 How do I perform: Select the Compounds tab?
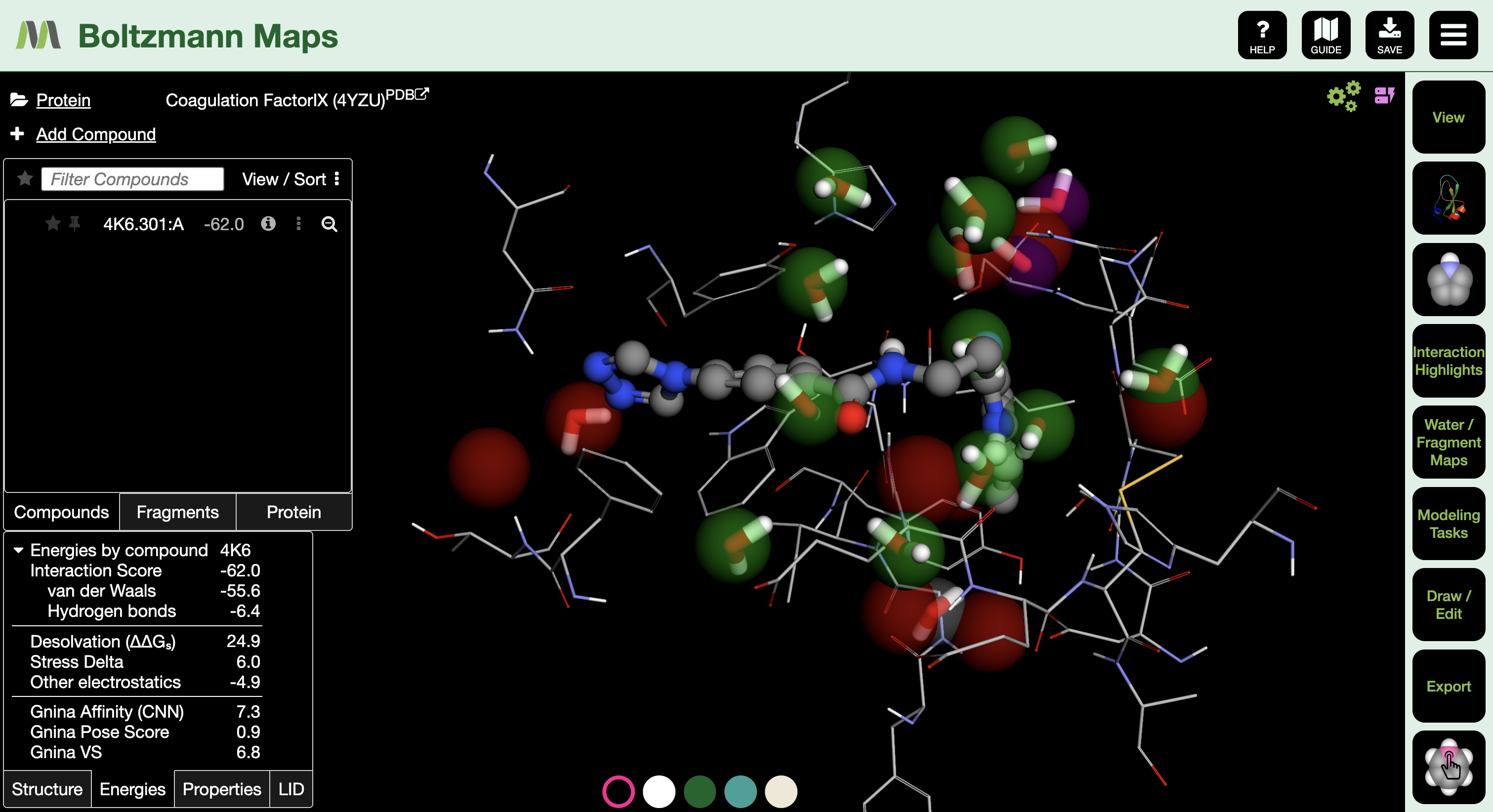pyautogui.click(x=61, y=512)
